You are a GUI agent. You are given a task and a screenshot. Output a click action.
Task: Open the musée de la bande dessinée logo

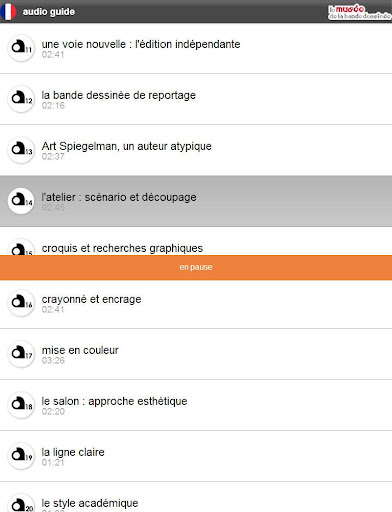[359, 12]
